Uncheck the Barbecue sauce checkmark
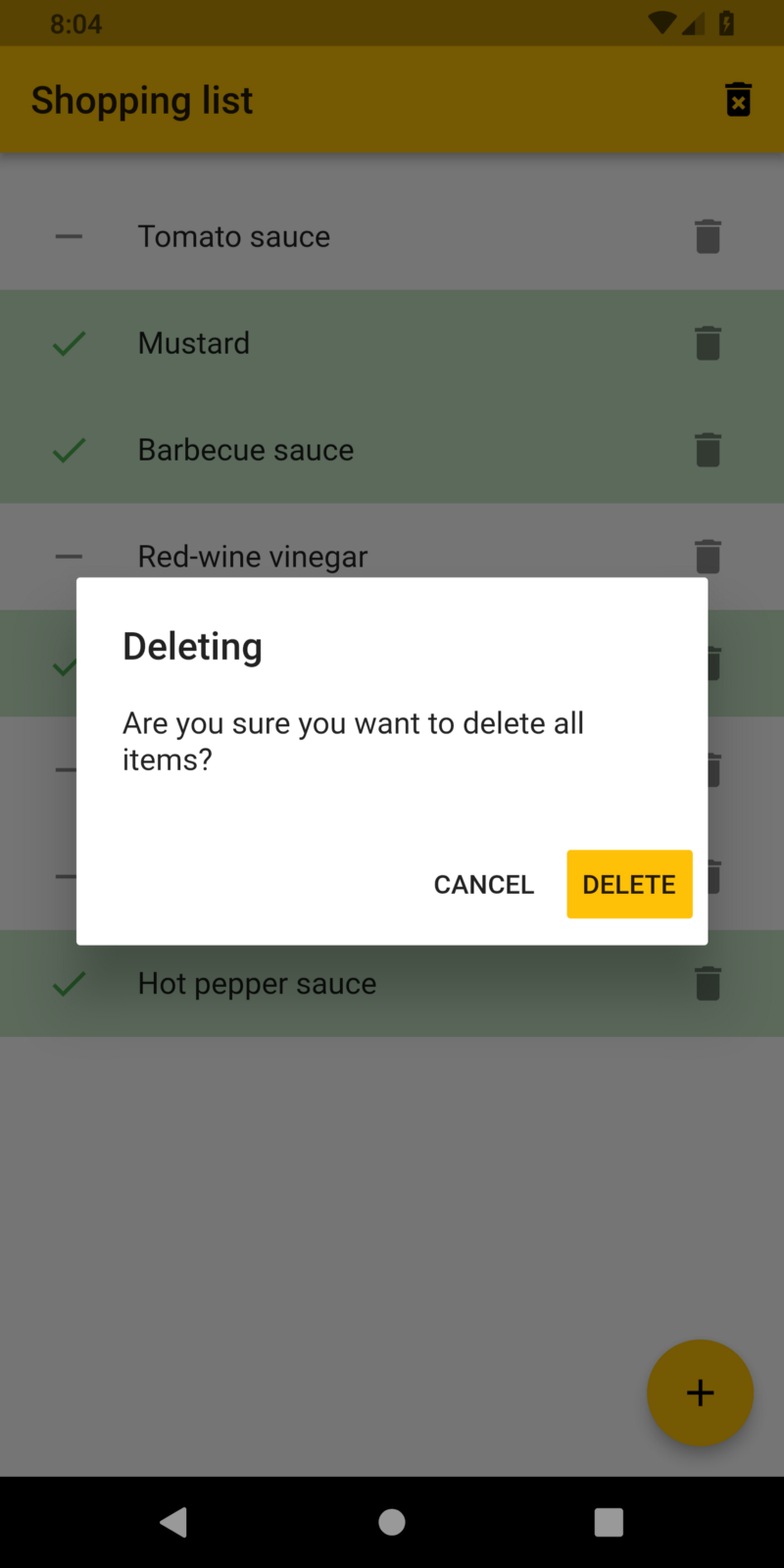 (x=69, y=450)
